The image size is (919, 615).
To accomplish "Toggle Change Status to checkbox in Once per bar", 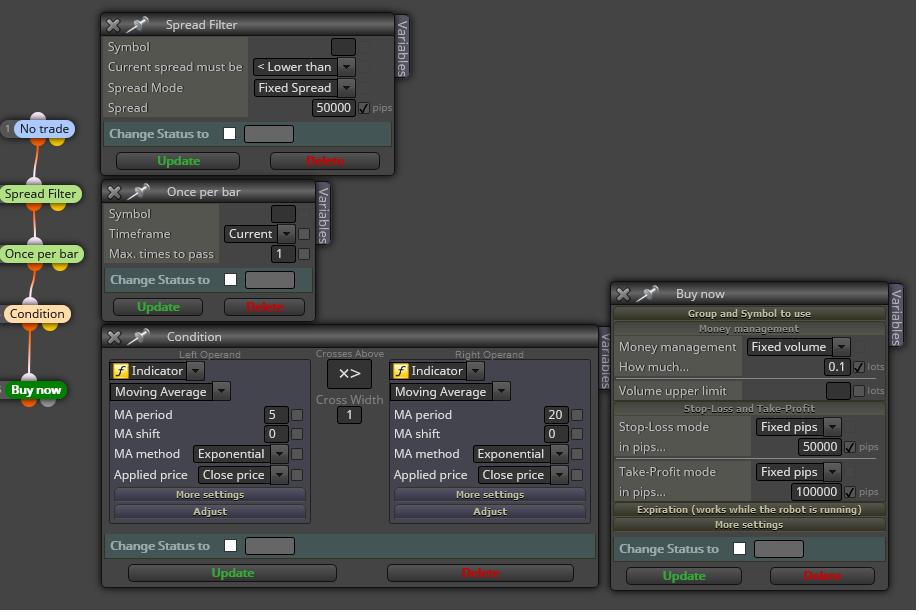I will point(231,280).
